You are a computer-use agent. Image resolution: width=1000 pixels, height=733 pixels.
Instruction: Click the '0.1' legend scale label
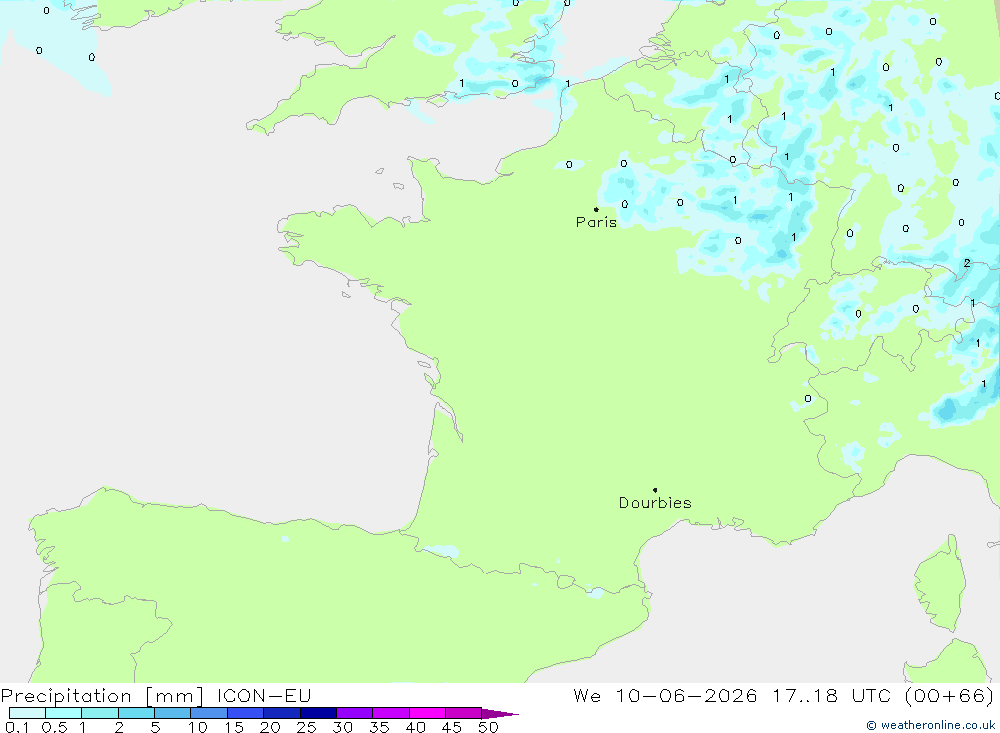17,727
